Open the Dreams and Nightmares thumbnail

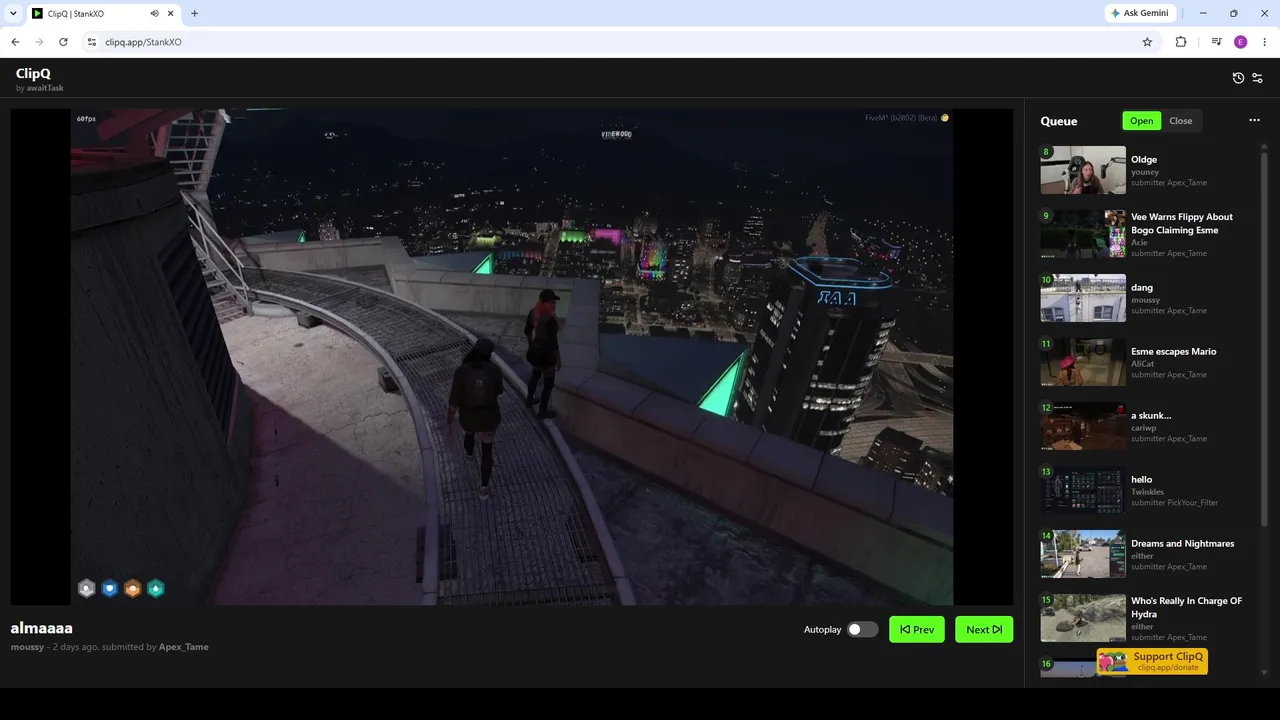1083,554
